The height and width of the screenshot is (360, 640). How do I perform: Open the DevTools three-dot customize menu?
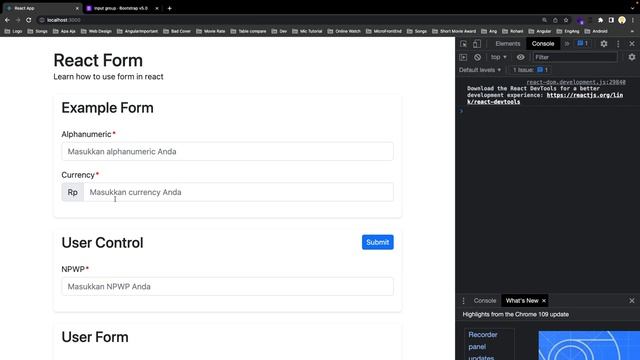[618, 44]
